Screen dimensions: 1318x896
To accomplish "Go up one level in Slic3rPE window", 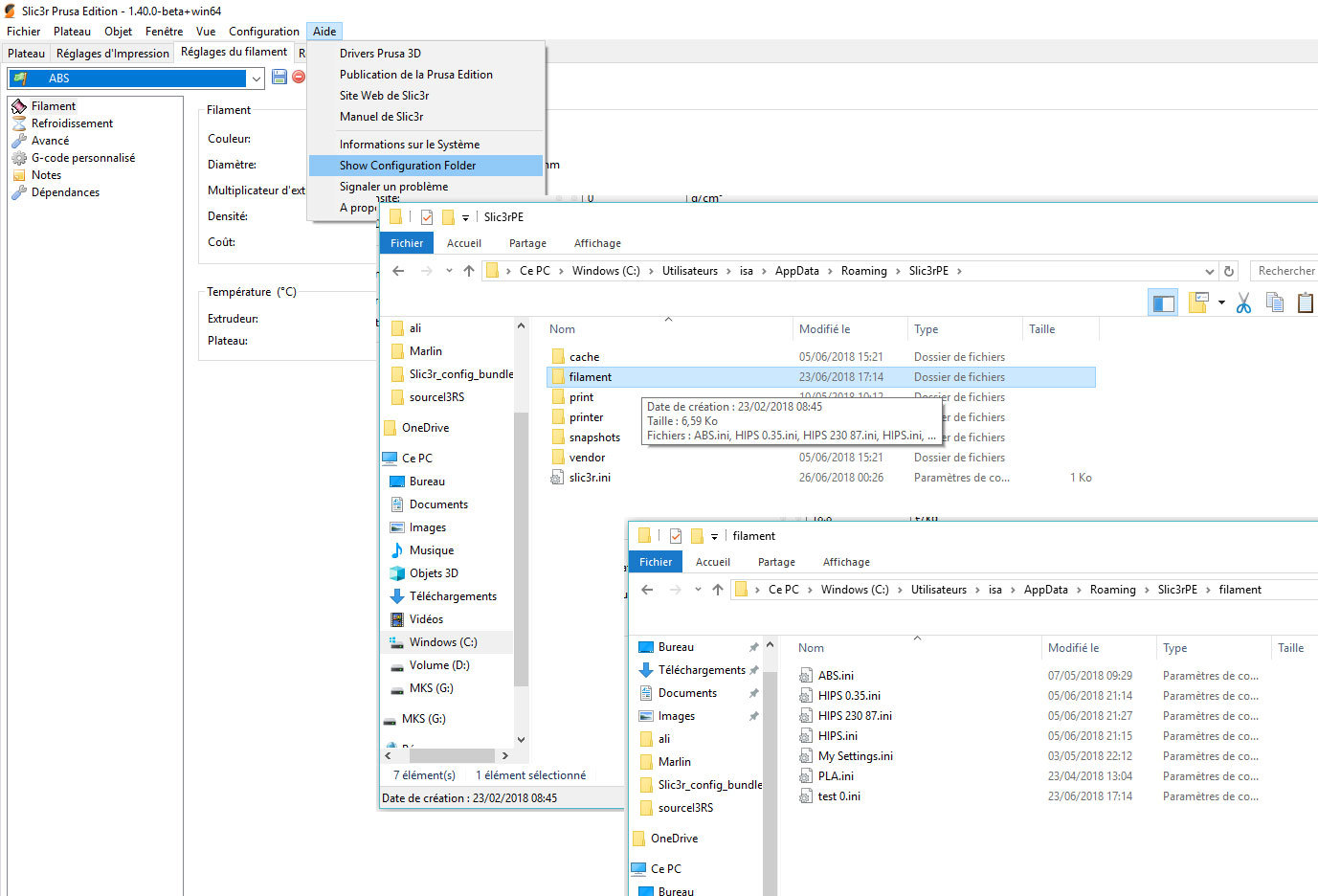I will [x=469, y=271].
